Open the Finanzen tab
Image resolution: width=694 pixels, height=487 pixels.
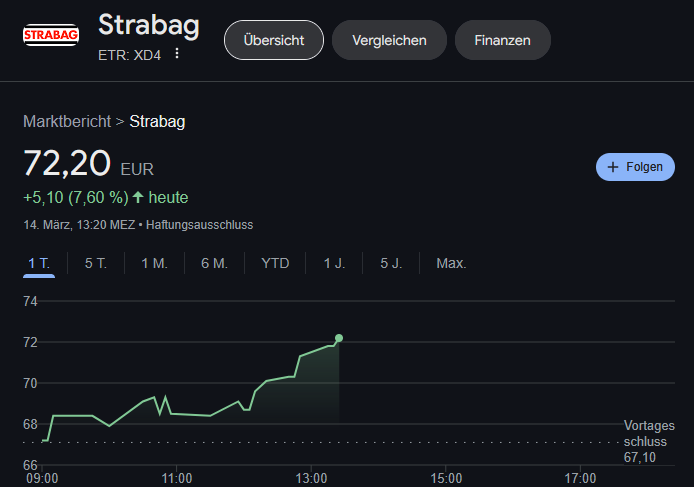coord(503,40)
